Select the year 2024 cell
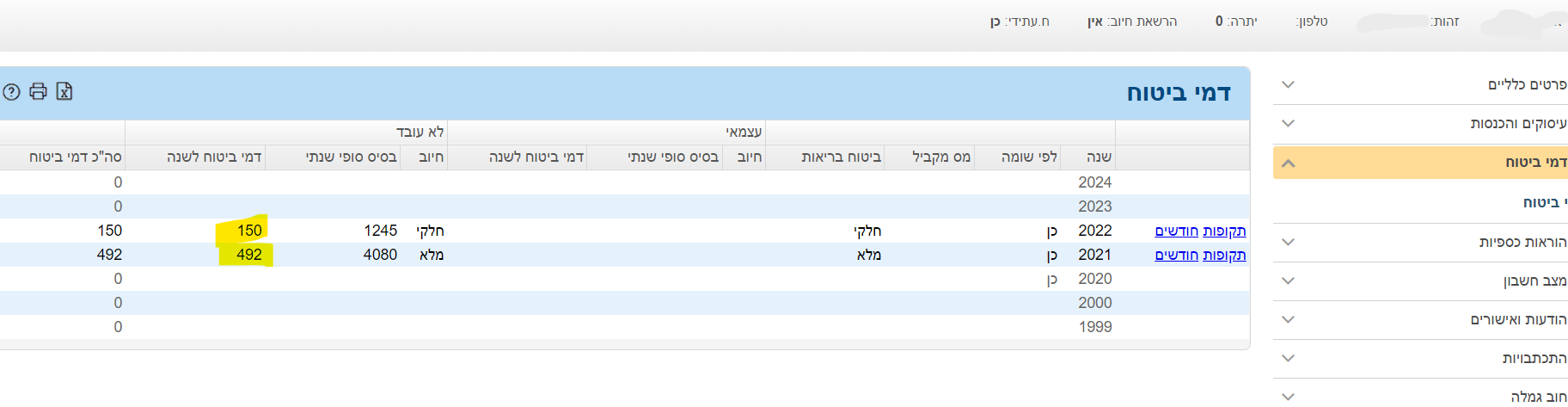Image resolution: width=1568 pixels, height=407 pixels. (x=1095, y=182)
